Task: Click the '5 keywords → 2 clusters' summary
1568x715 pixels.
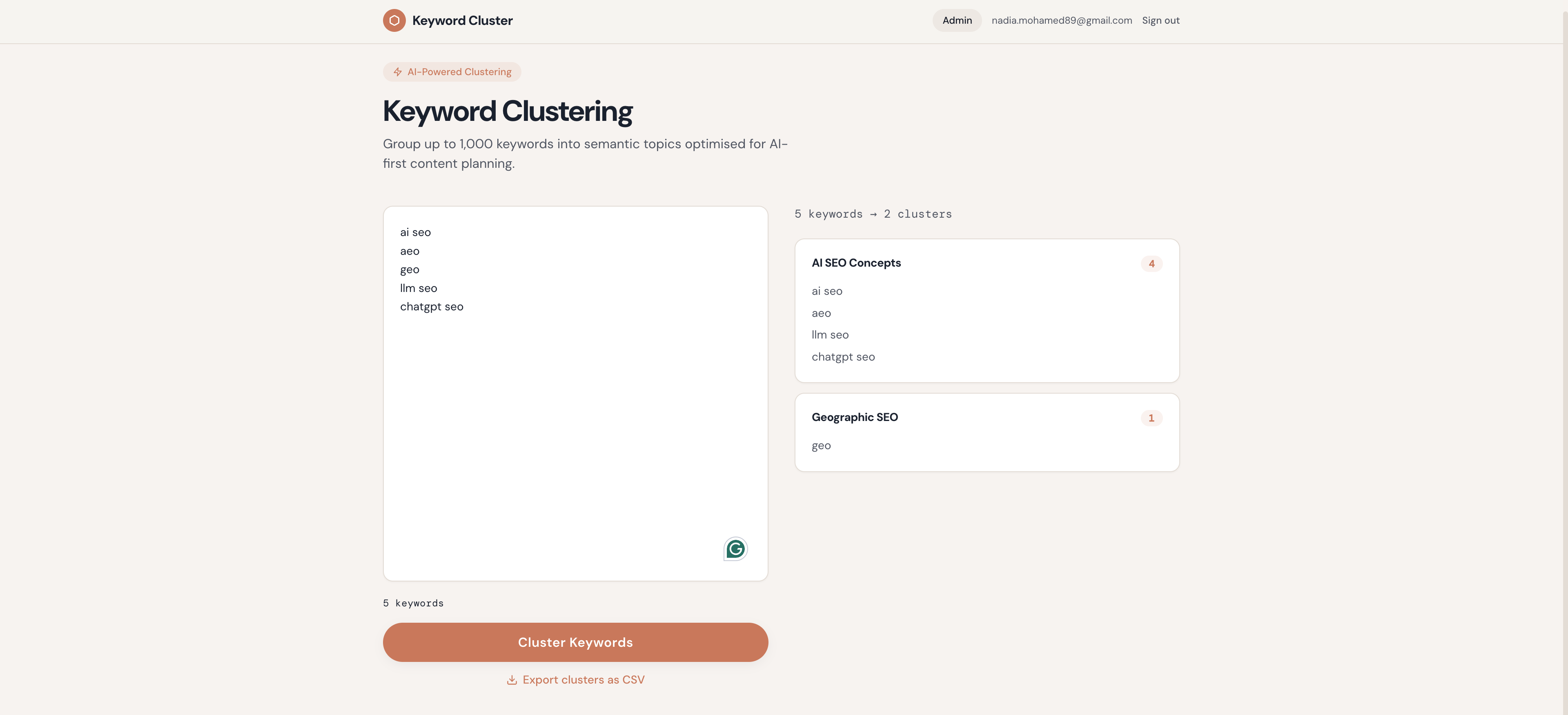Action: [x=873, y=214]
